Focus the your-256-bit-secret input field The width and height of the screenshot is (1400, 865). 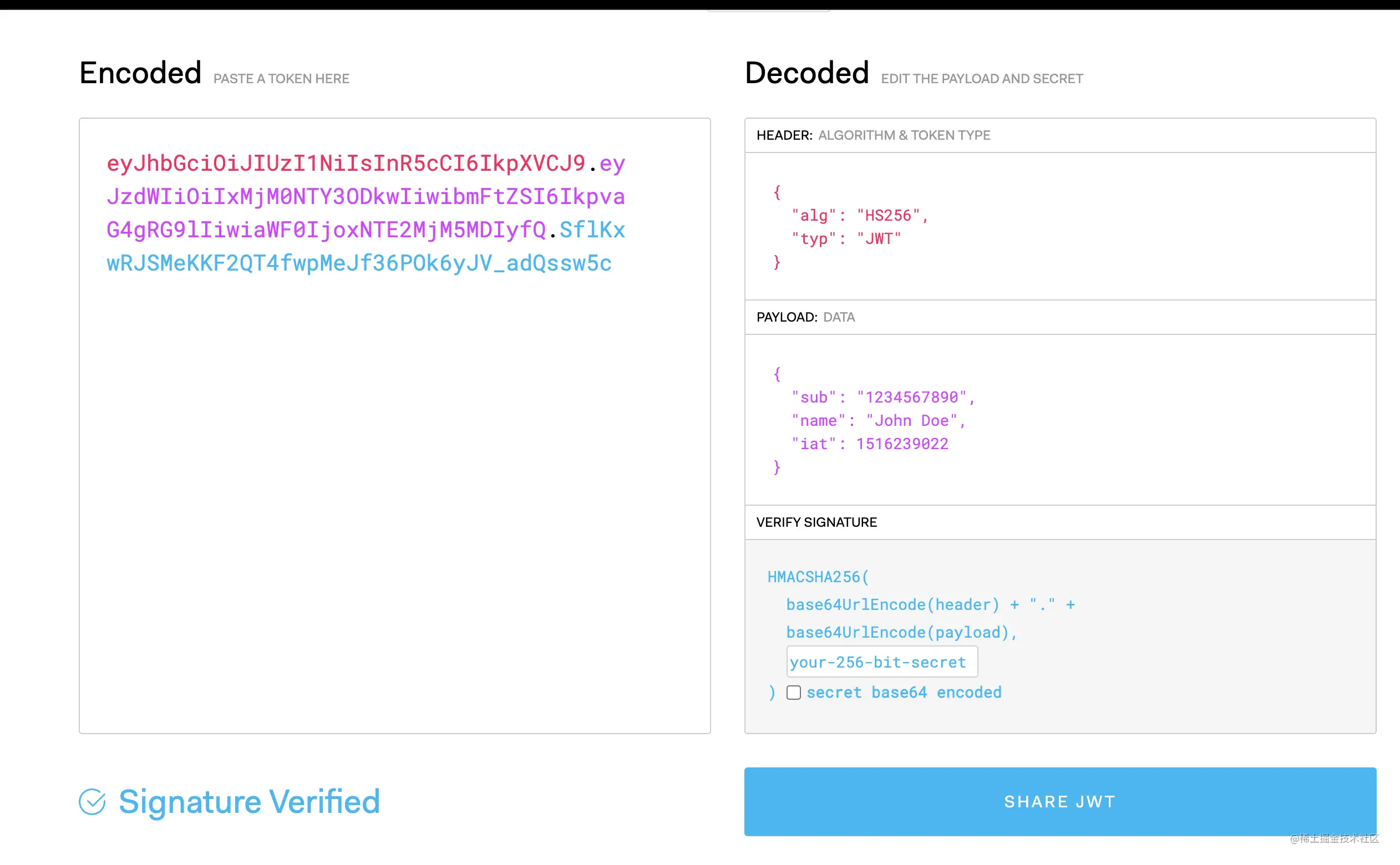point(881,662)
